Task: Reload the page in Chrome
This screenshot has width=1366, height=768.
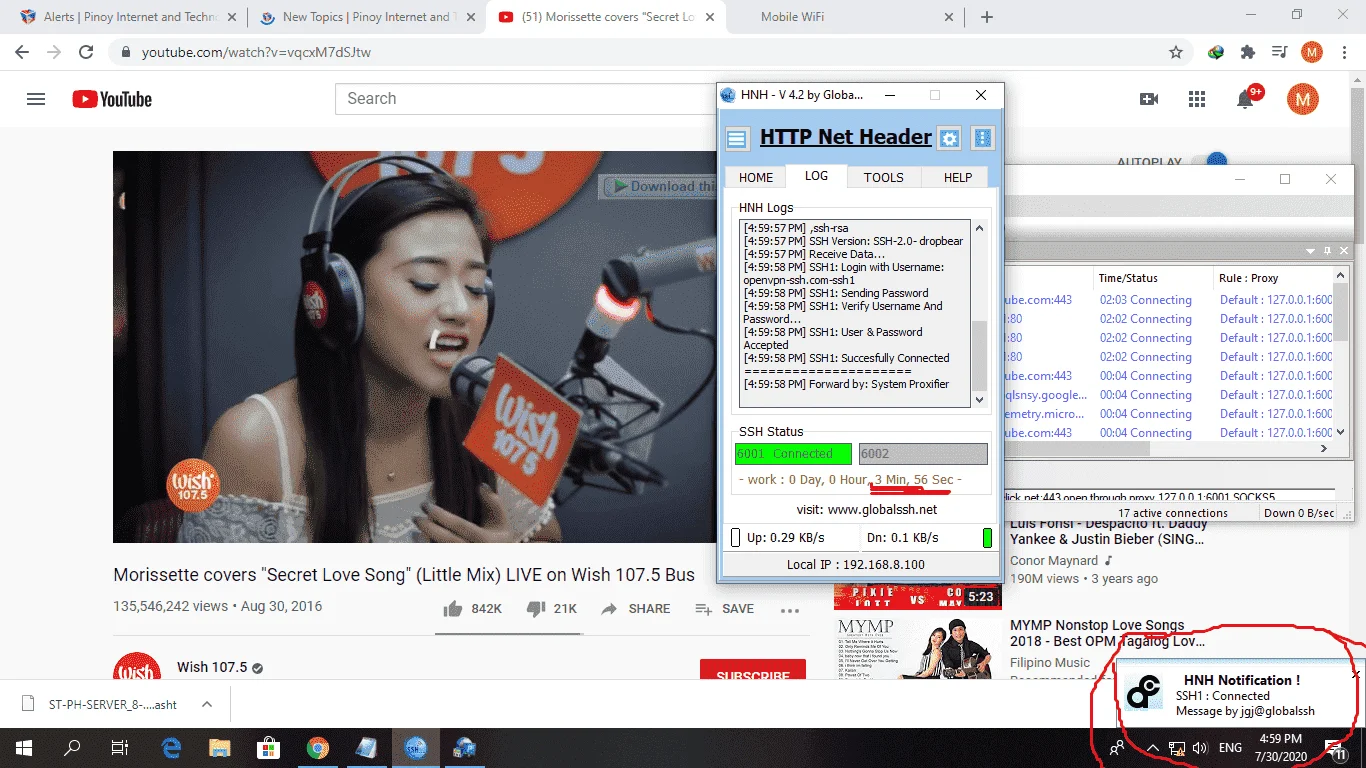Action: (x=86, y=52)
